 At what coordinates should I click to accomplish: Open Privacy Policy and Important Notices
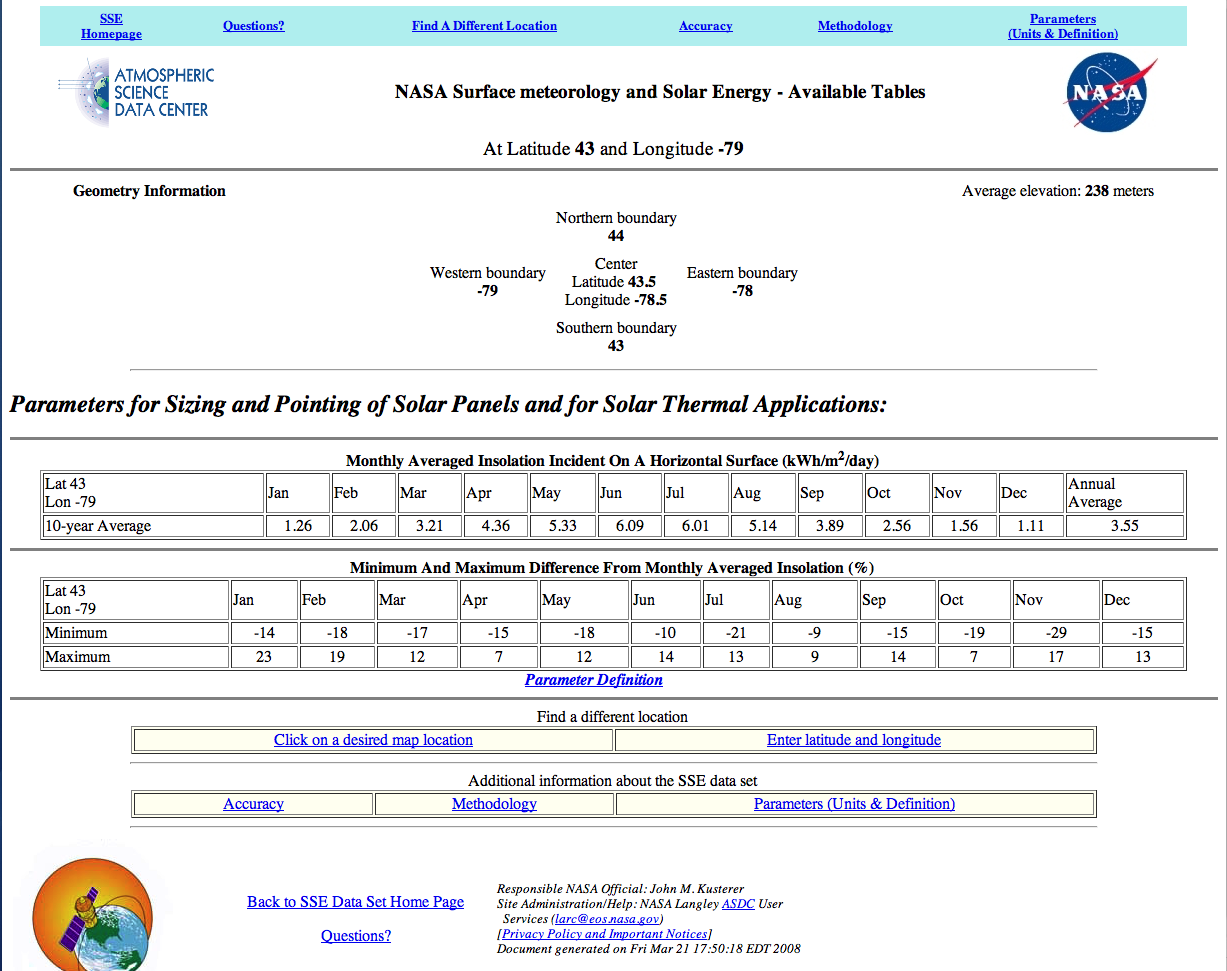click(605, 933)
